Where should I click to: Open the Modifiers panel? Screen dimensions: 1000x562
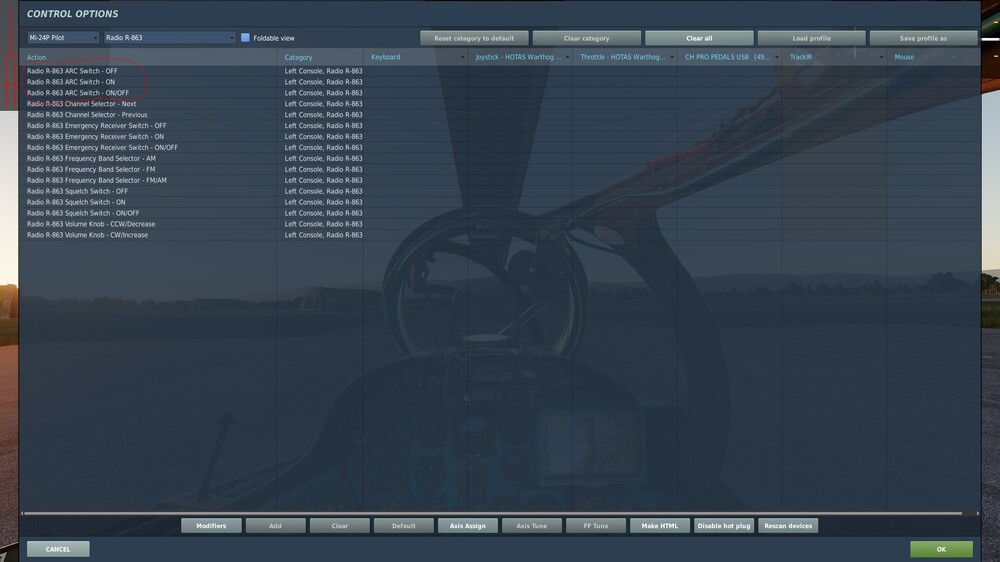click(x=211, y=526)
